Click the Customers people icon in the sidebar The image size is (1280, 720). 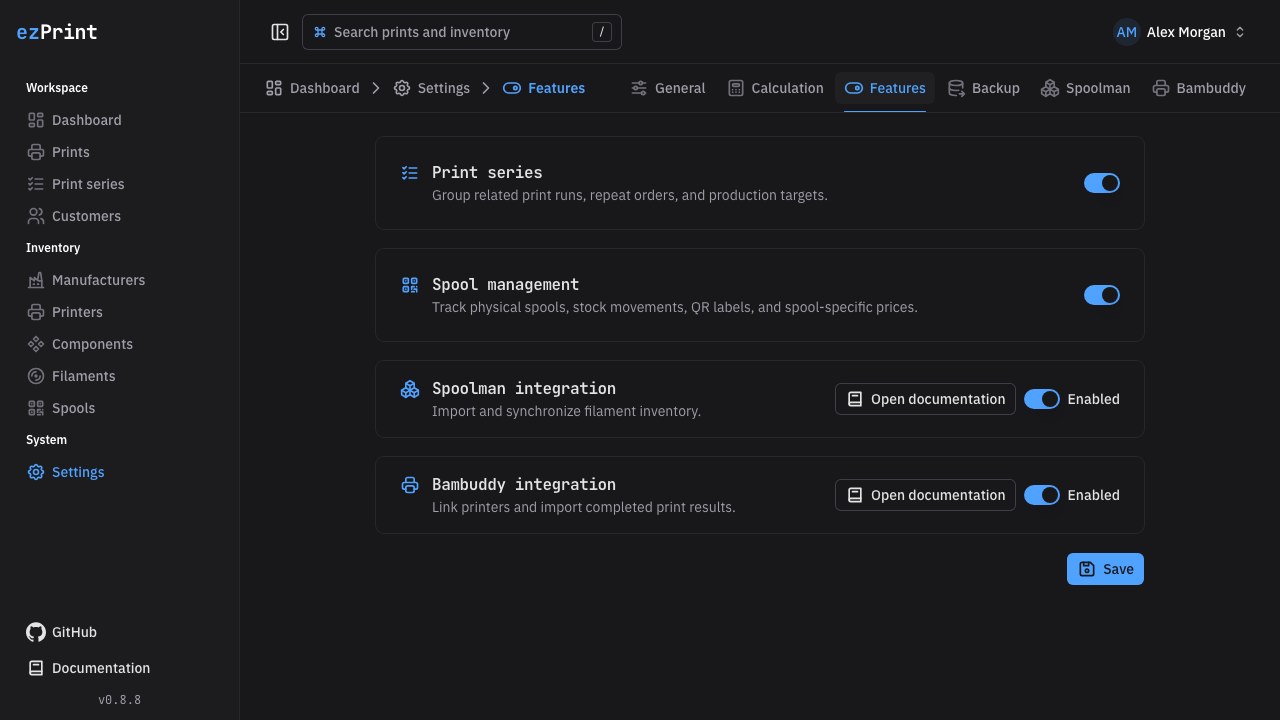(36, 216)
